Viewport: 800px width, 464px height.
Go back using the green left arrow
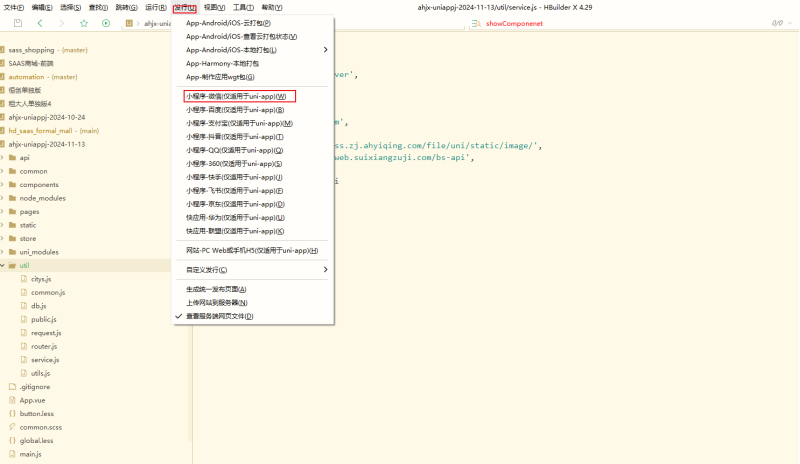tap(40, 23)
